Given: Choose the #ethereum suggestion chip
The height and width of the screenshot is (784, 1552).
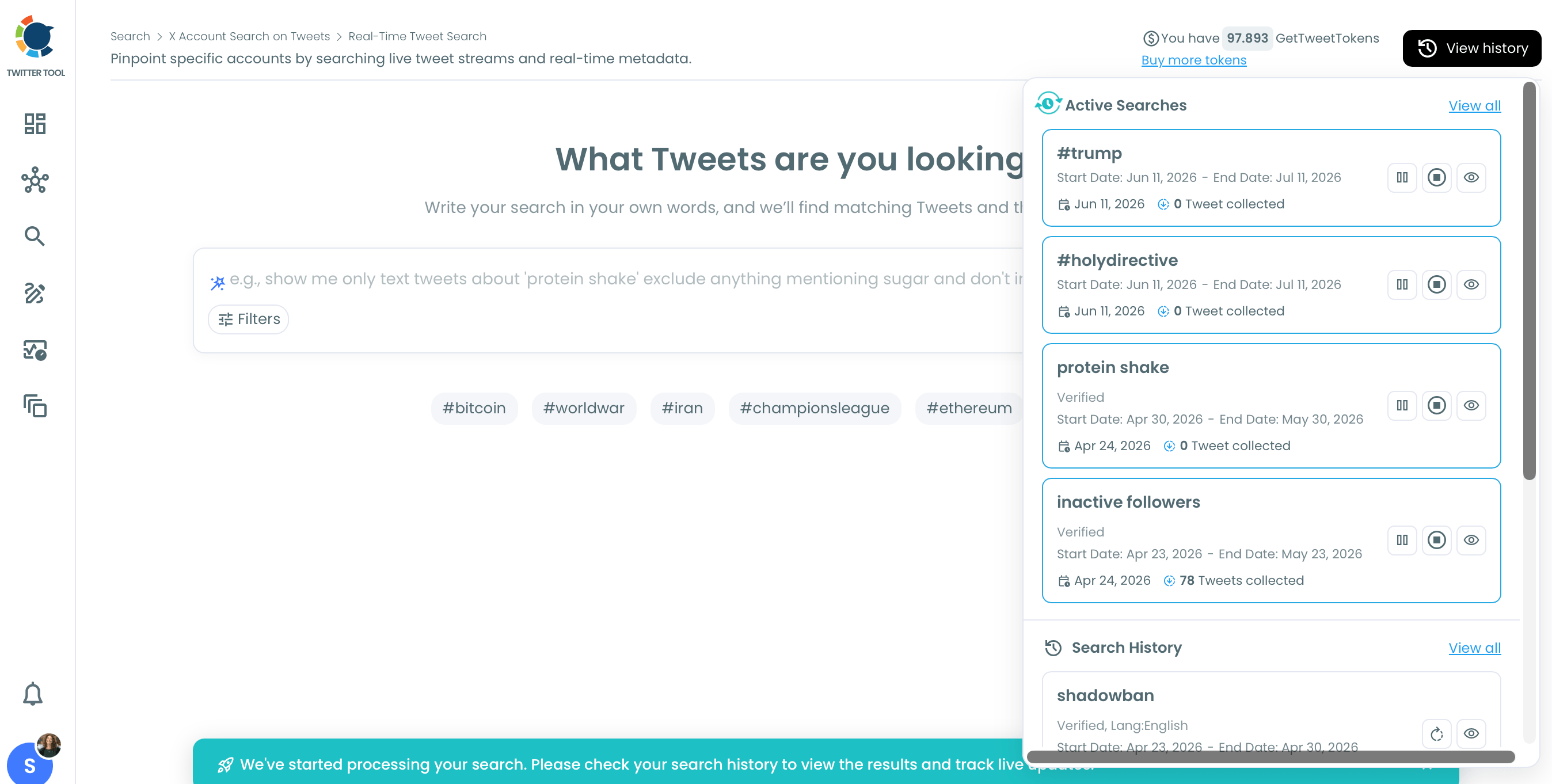Looking at the screenshot, I should pyautogui.click(x=969, y=408).
